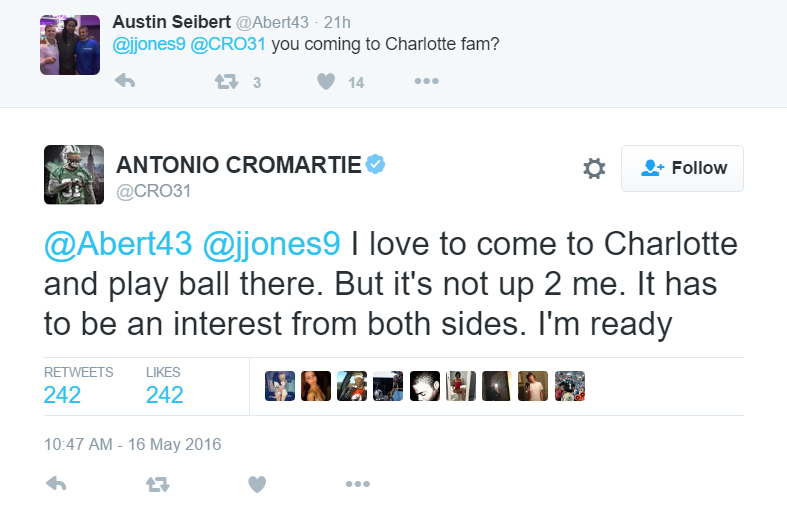Open the first liker's avatar thumbnail
Screen dimensions: 787x531
280,386
